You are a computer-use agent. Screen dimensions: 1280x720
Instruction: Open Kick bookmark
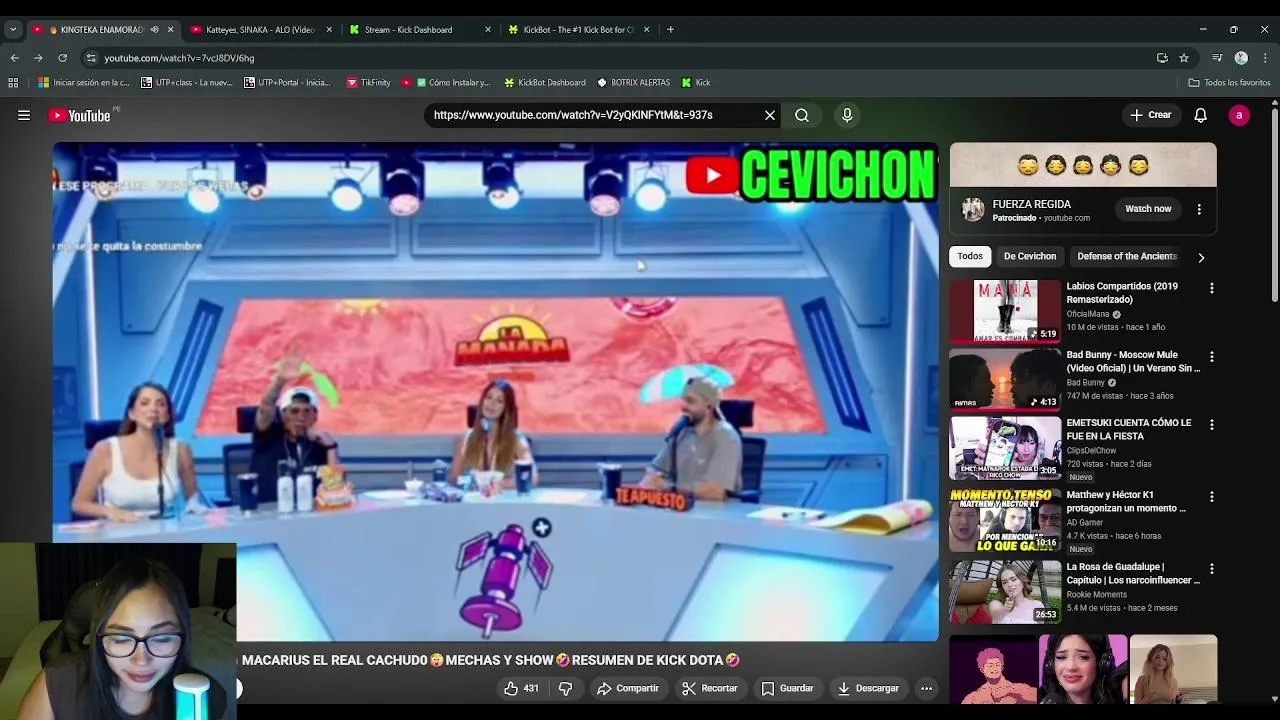696,83
